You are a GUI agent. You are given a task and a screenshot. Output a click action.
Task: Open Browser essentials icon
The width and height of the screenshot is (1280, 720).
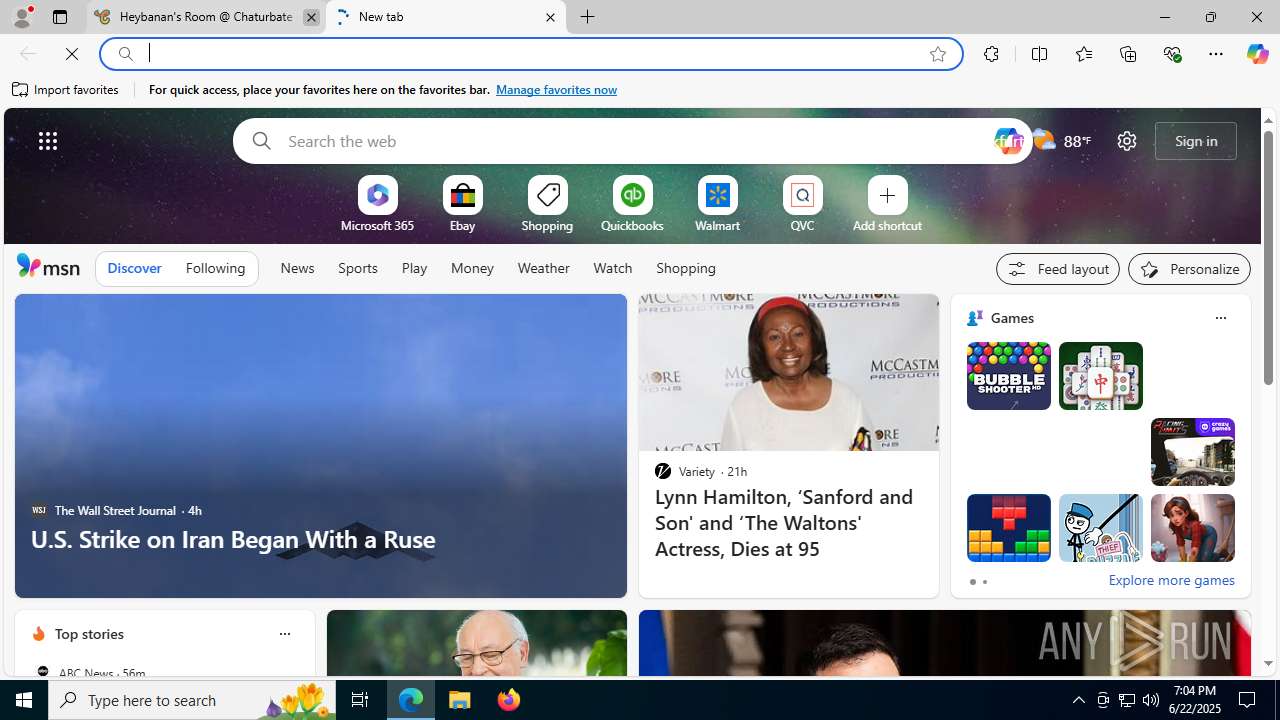(1172, 54)
